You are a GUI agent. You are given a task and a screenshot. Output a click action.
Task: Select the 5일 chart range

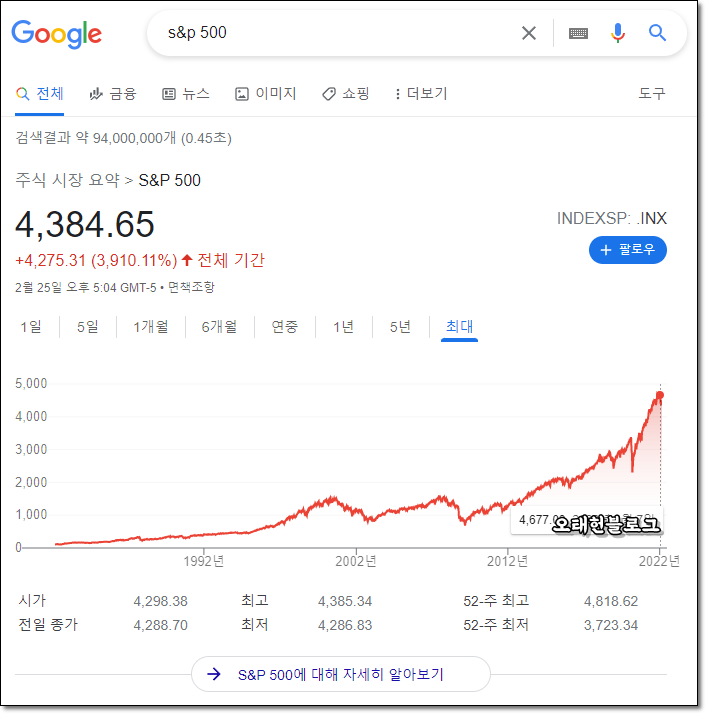pyautogui.click(x=87, y=326)
